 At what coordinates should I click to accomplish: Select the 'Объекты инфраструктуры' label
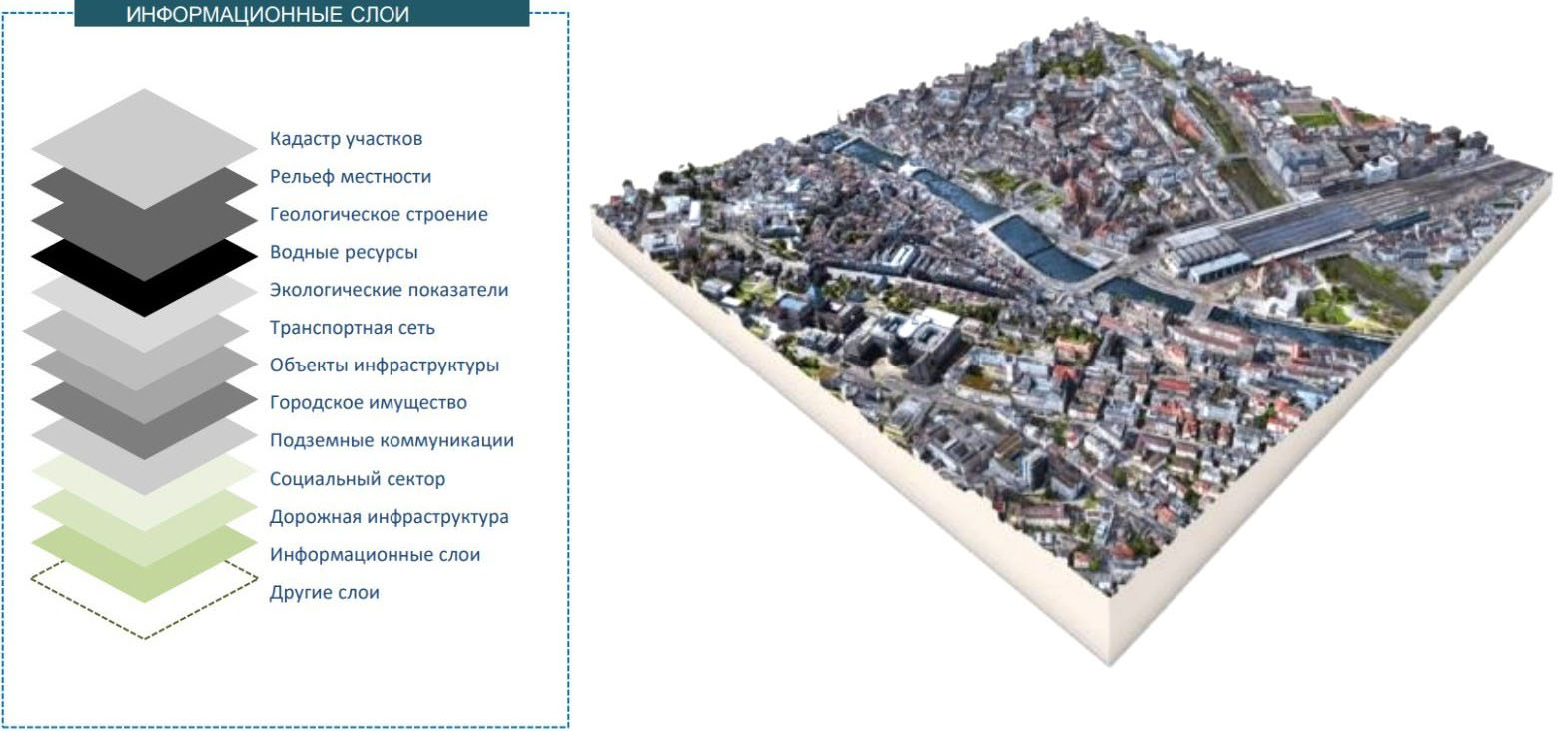click(x=384, y=365)
